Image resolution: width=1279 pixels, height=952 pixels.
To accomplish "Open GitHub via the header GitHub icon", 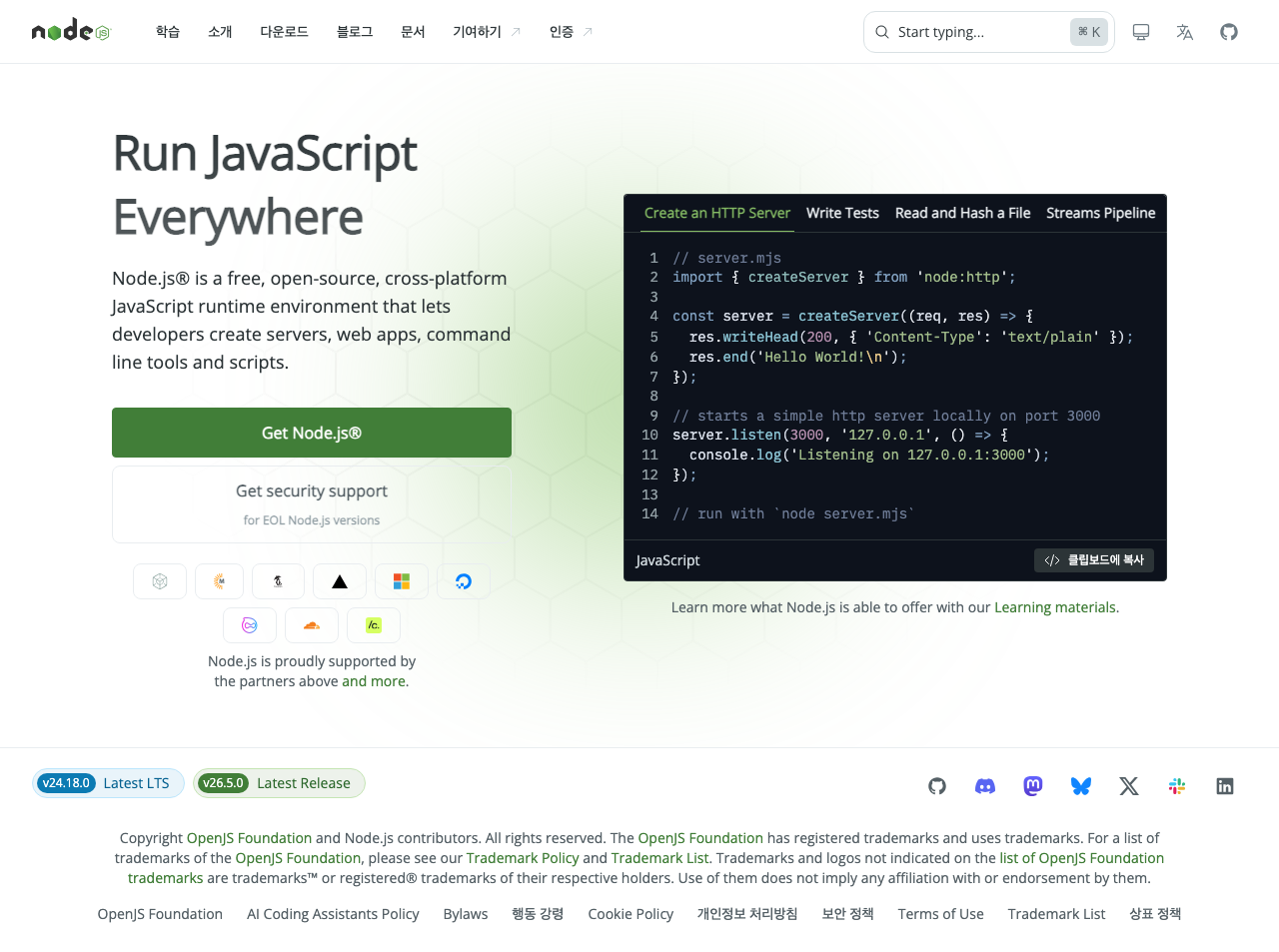I will [x=1229, y=32].
